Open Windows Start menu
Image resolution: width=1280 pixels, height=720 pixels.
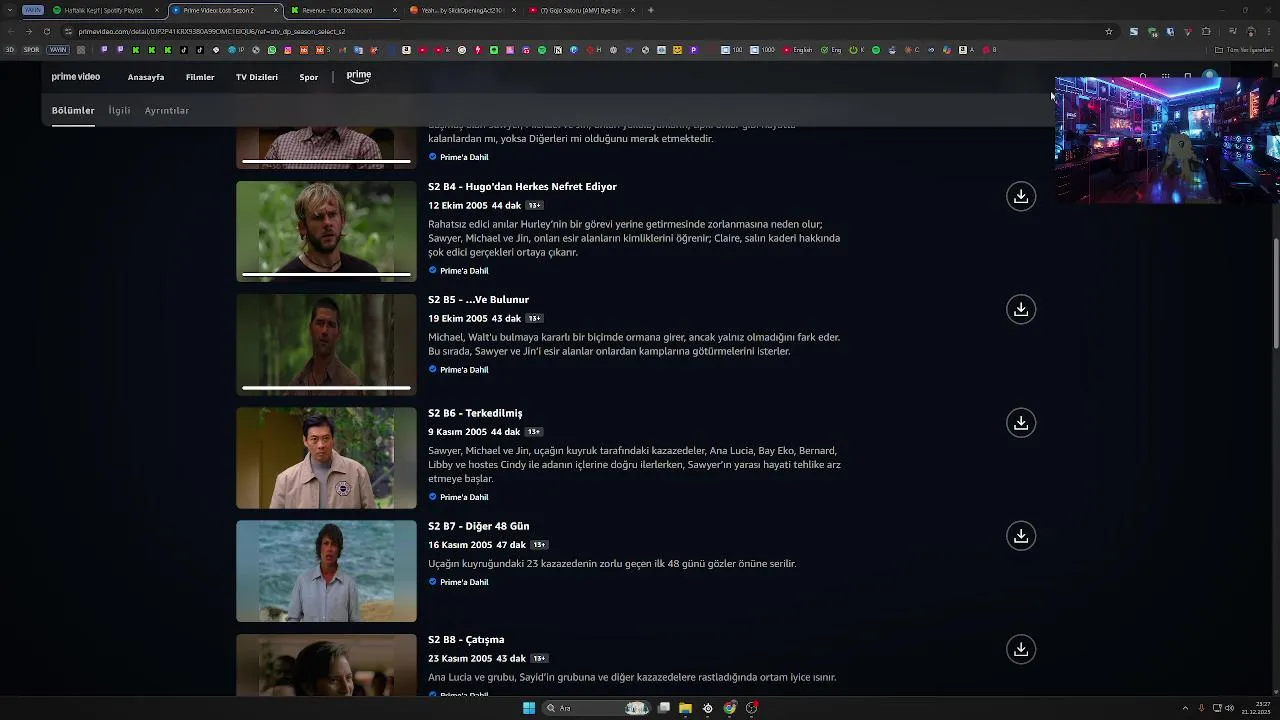coord(529,708)
